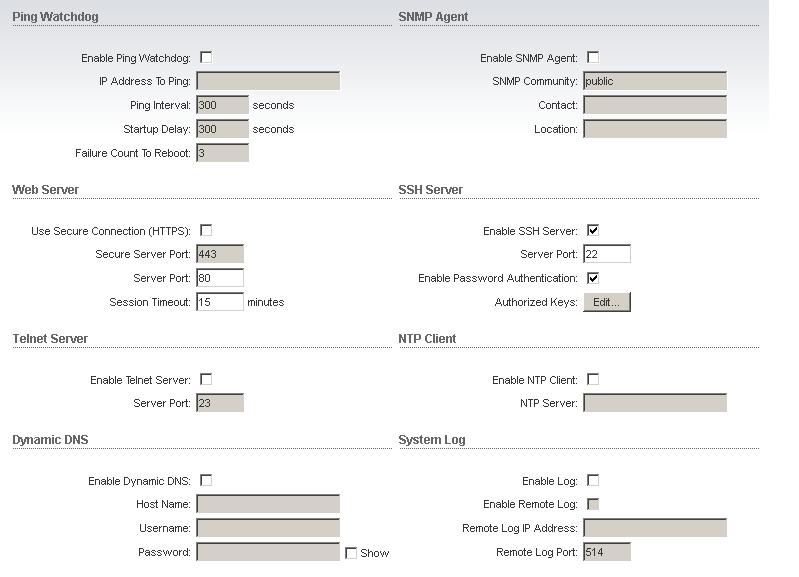Toggle the Enable SNMP Agent checkbox
The height and width of the screenshot is (577, 799).
[x=593, y=58]
